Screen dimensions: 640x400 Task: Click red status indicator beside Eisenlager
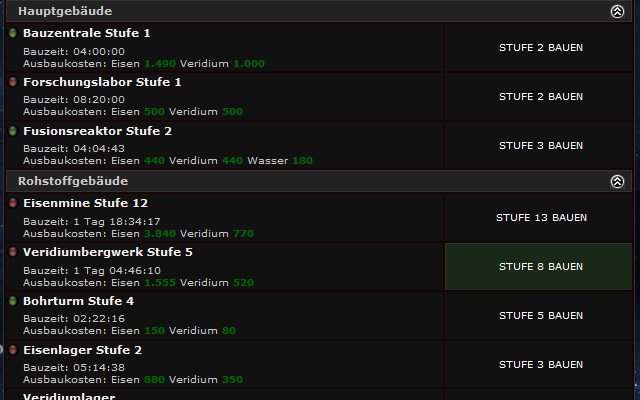[x=13, y=349]
